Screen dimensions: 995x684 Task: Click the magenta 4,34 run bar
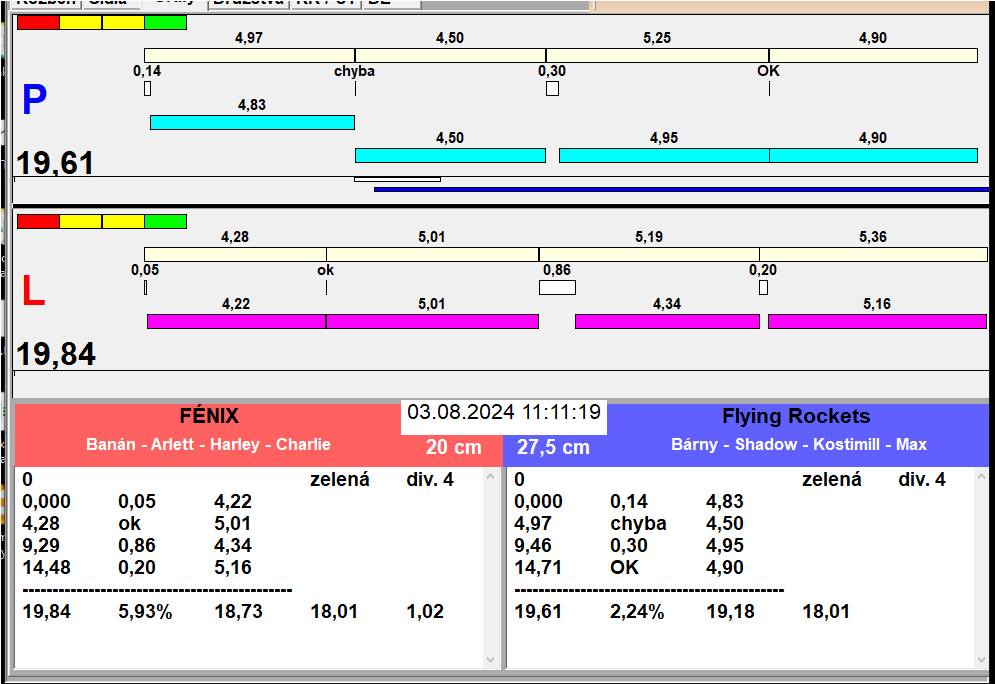click(x=667, y=321)
